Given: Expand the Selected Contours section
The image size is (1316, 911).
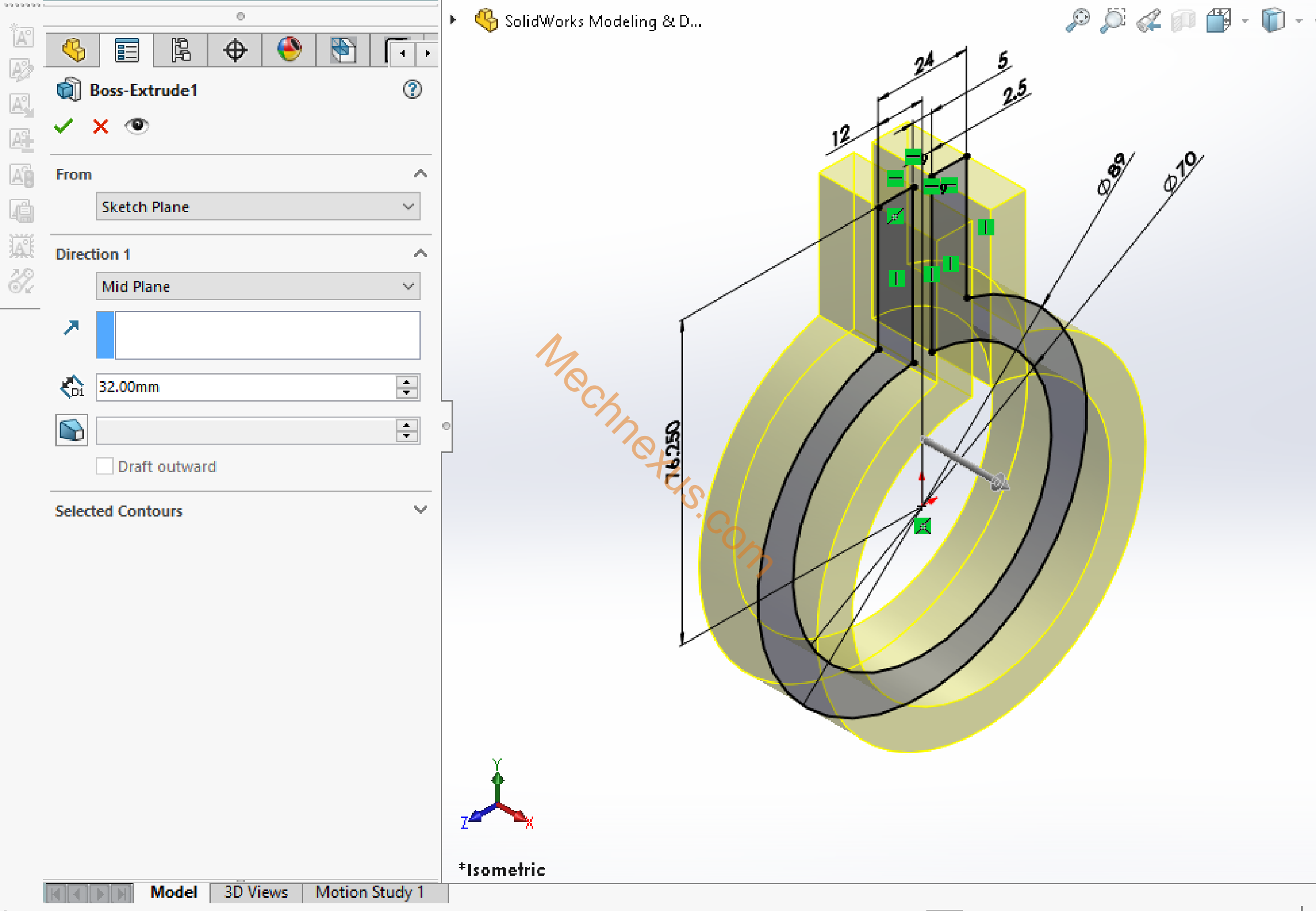Looking at the screenshot, I should 420,510.
